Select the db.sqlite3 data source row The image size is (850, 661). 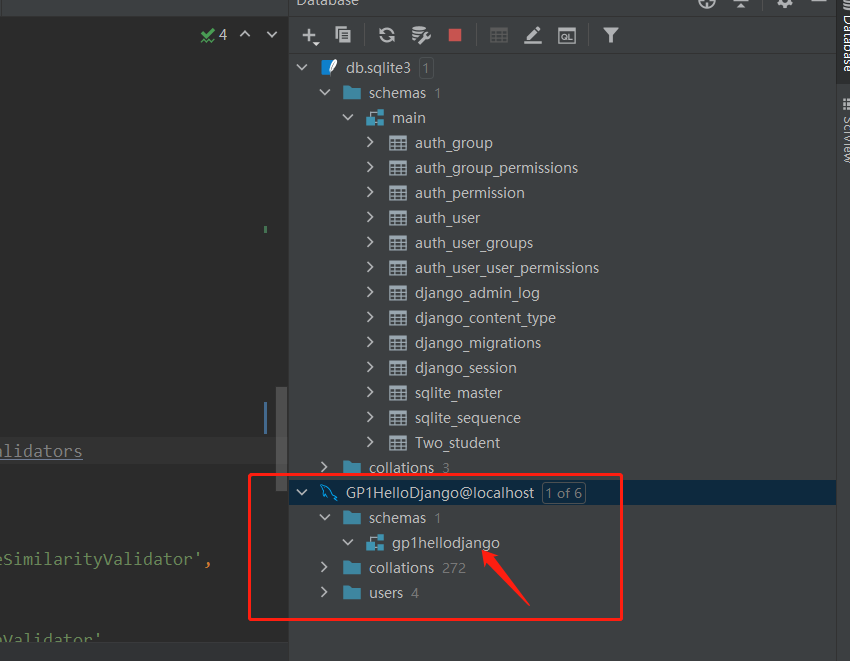tap(562, 68)
